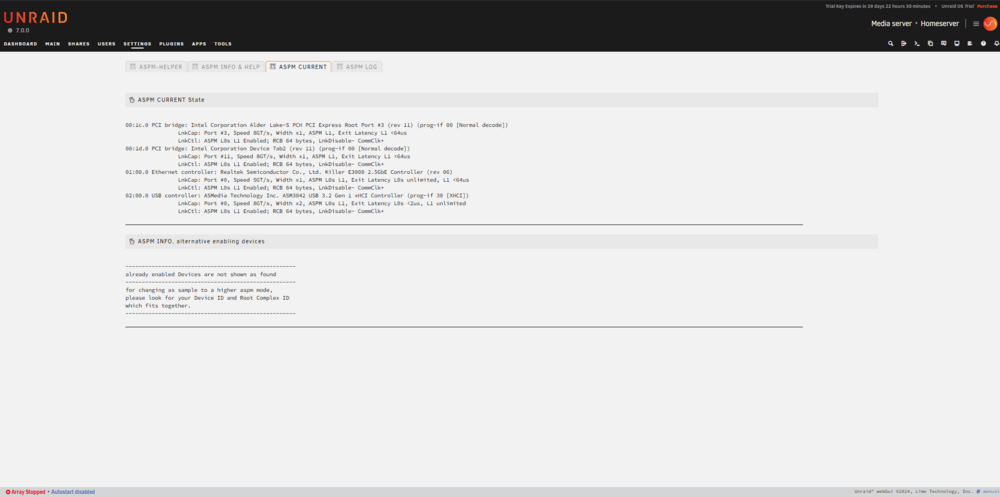Screen dimensions: 1000x497
Task: Click the feedback icon in header toolbar
Action: (x=943, y=43)
